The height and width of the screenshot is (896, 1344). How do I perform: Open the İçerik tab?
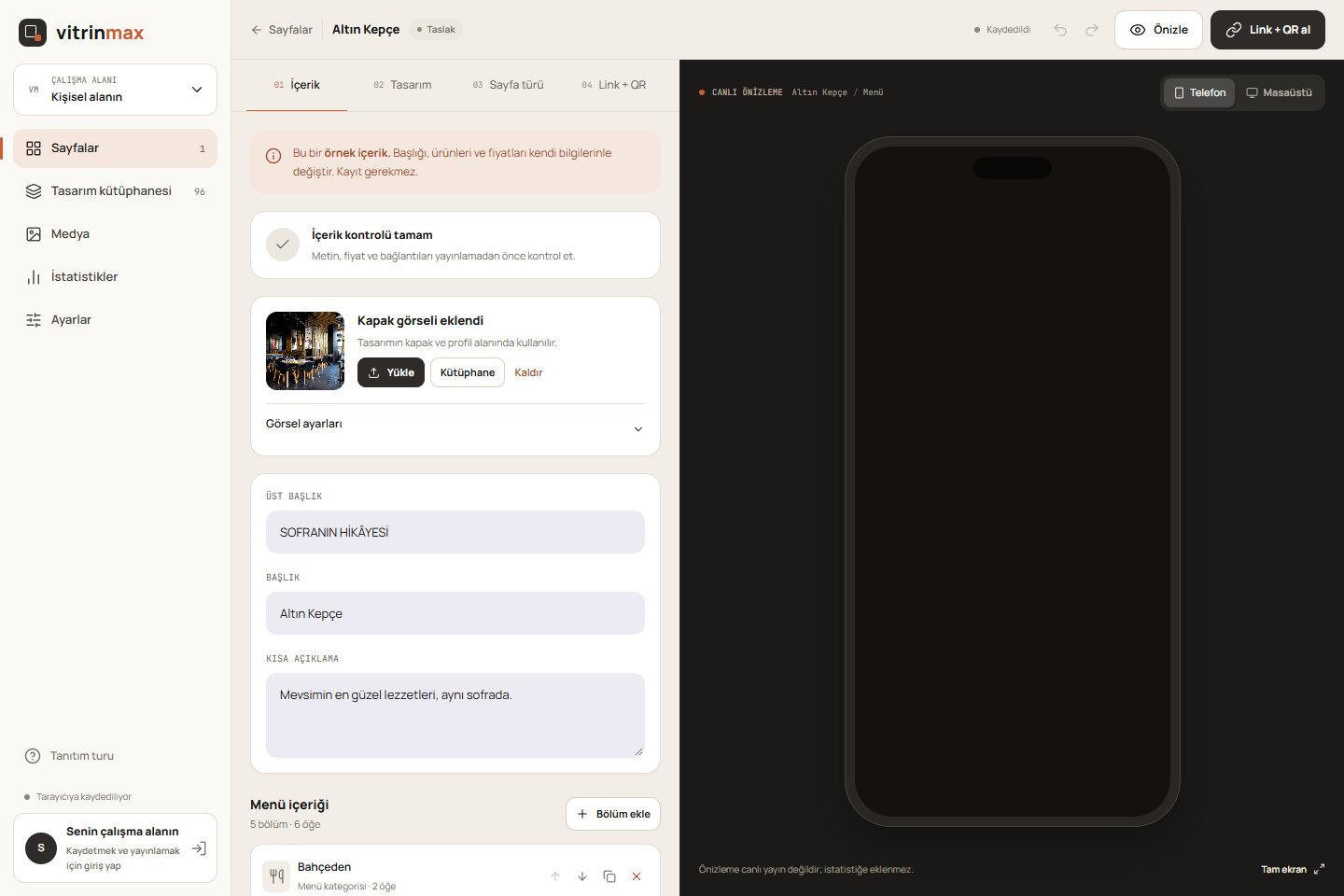click(x=297, y=85)
